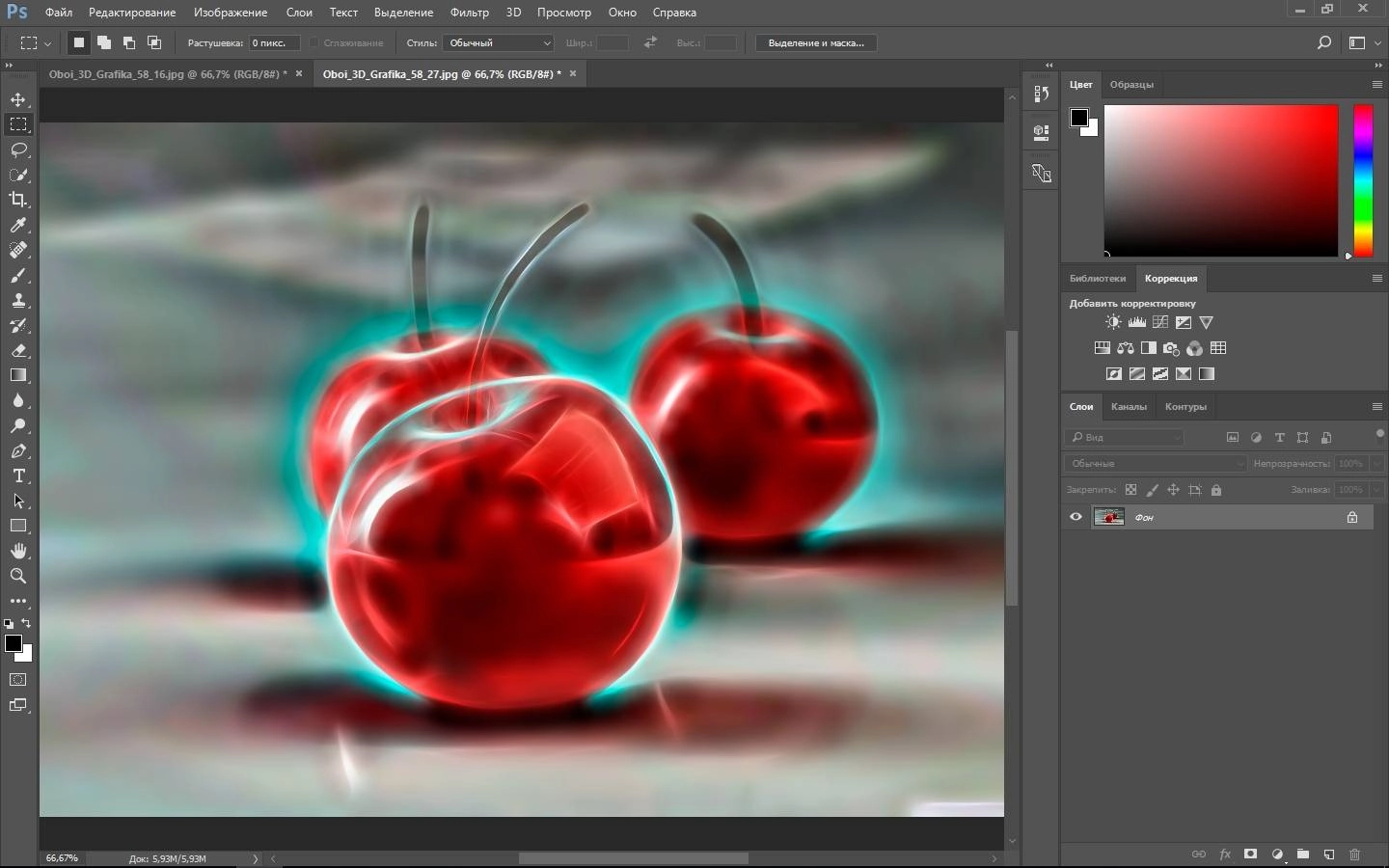
Task: Open the Фильтр menu
Action: coord(470,13)
